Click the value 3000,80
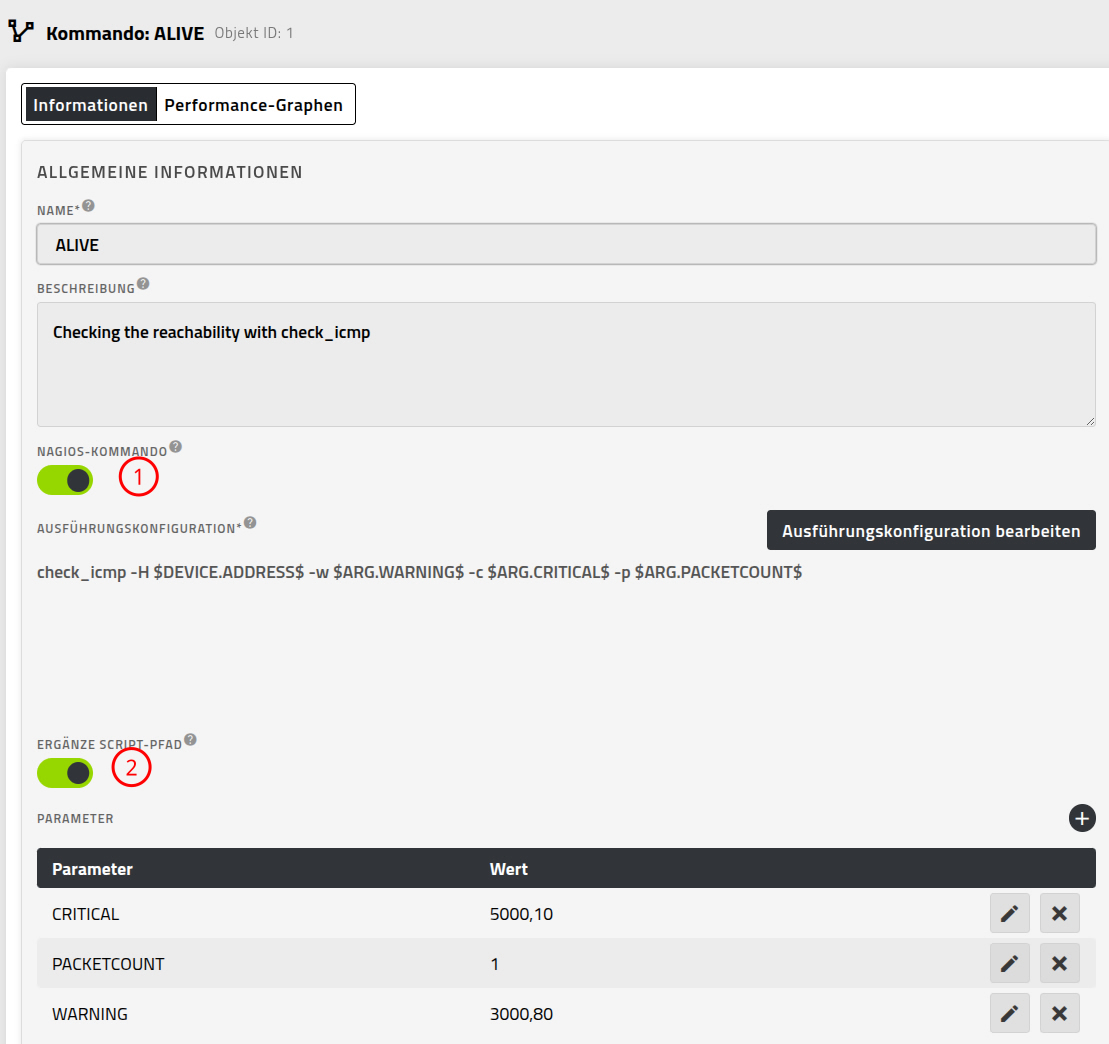Viewport: 1109px width, 1044px height. [x=521, y=1014]
